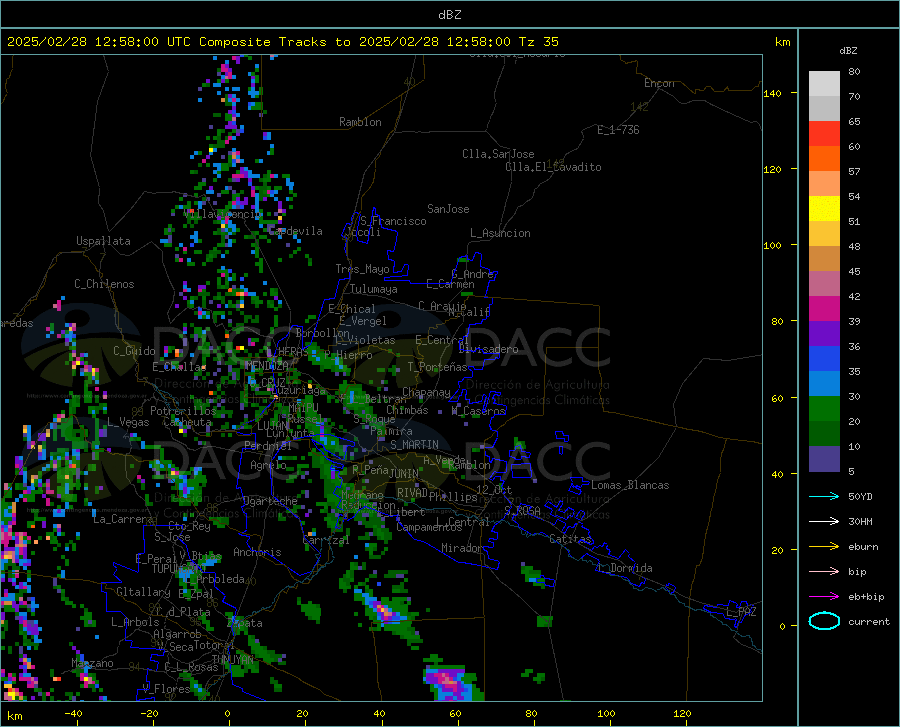Pick the brown-orange 48 dBZ legend swatch
This screenshot has width=900, height=727.
pos(824,259)
